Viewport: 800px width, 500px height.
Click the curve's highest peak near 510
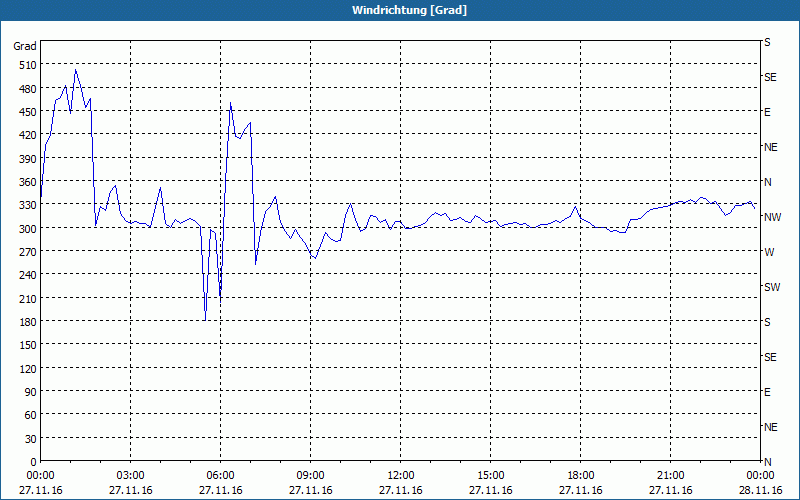[76, 70]
